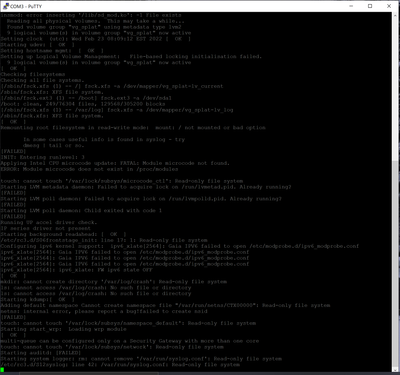Click the "Running UP accel driver check" line
Screen dimensions: 400x375
coord(49,222)
